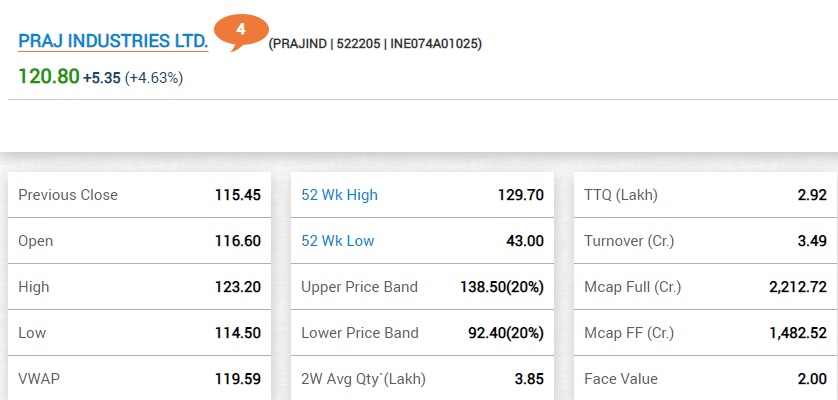
Task: Click the Upper Price Band label
Action: 359,287
